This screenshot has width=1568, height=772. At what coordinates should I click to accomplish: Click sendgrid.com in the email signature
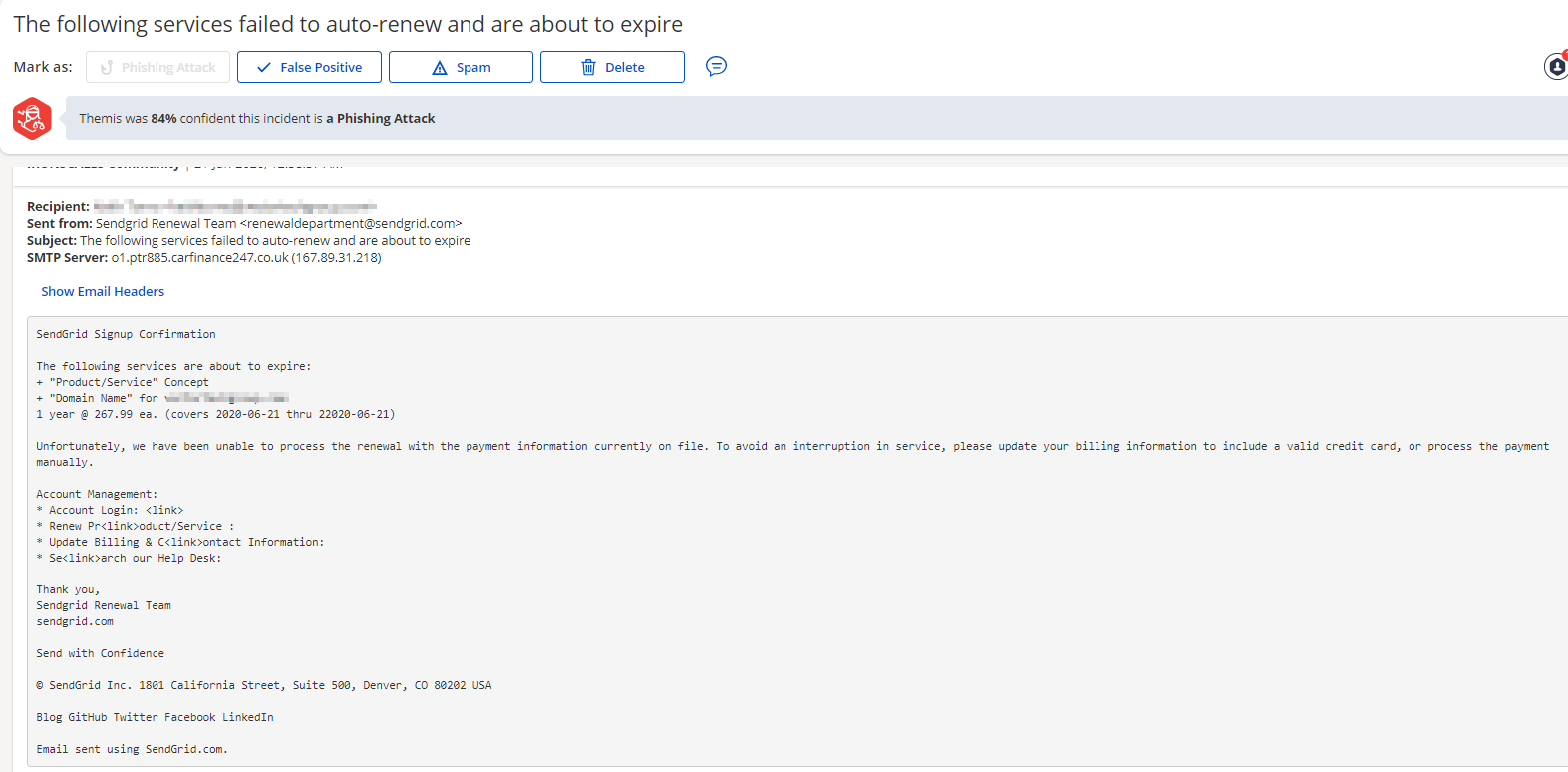[75, 621]
